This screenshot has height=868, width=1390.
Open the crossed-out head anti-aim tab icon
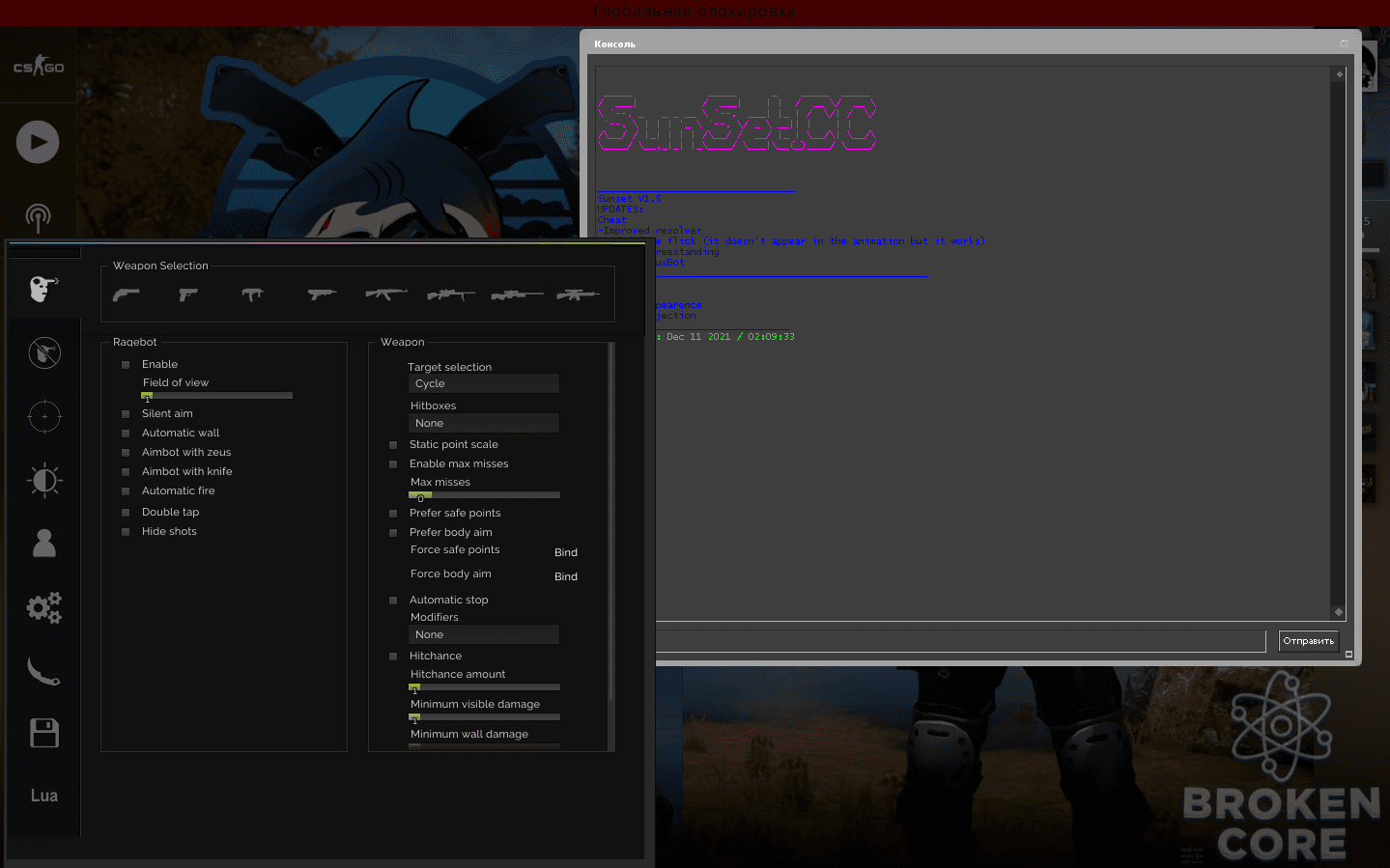[44, 352]
